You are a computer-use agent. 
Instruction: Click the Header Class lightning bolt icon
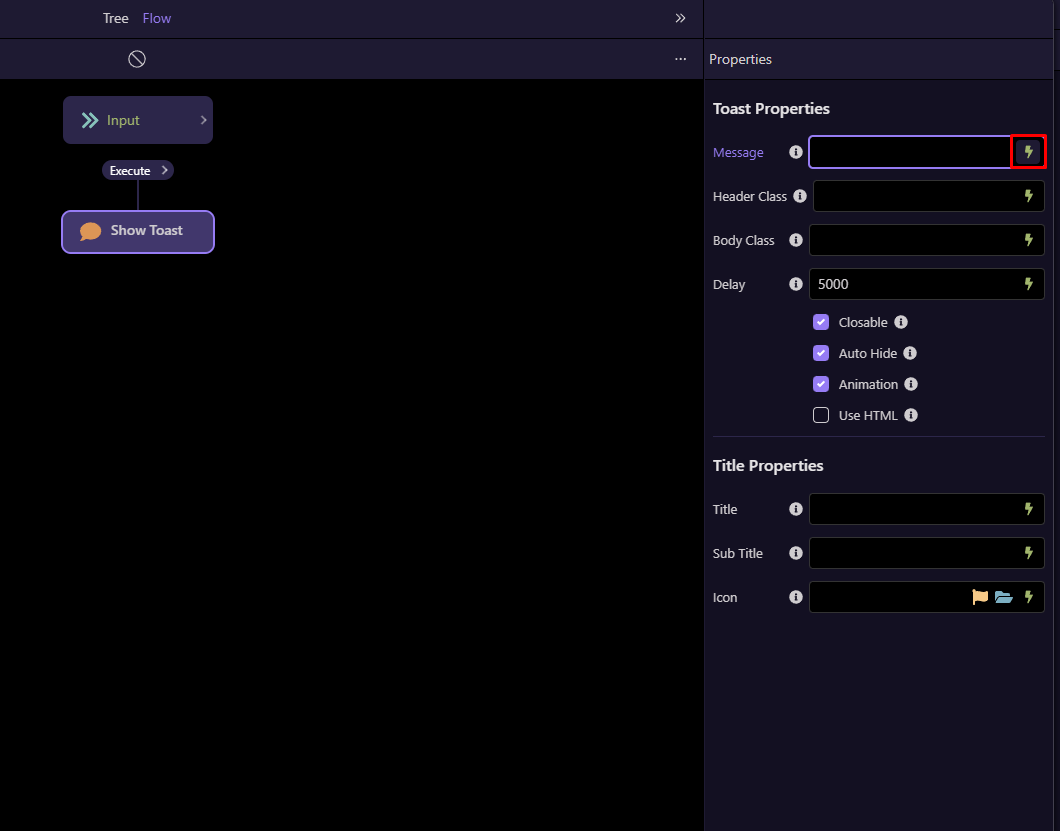[x=1028, y=196]
